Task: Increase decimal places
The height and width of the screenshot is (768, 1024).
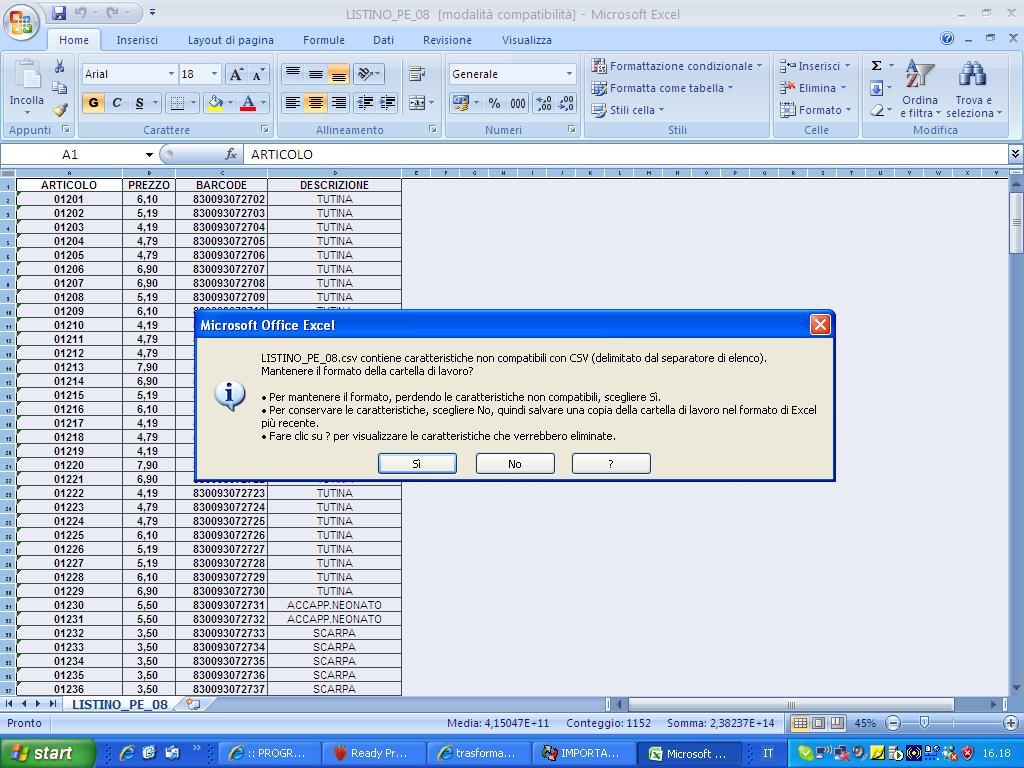Action: point(544,103)
